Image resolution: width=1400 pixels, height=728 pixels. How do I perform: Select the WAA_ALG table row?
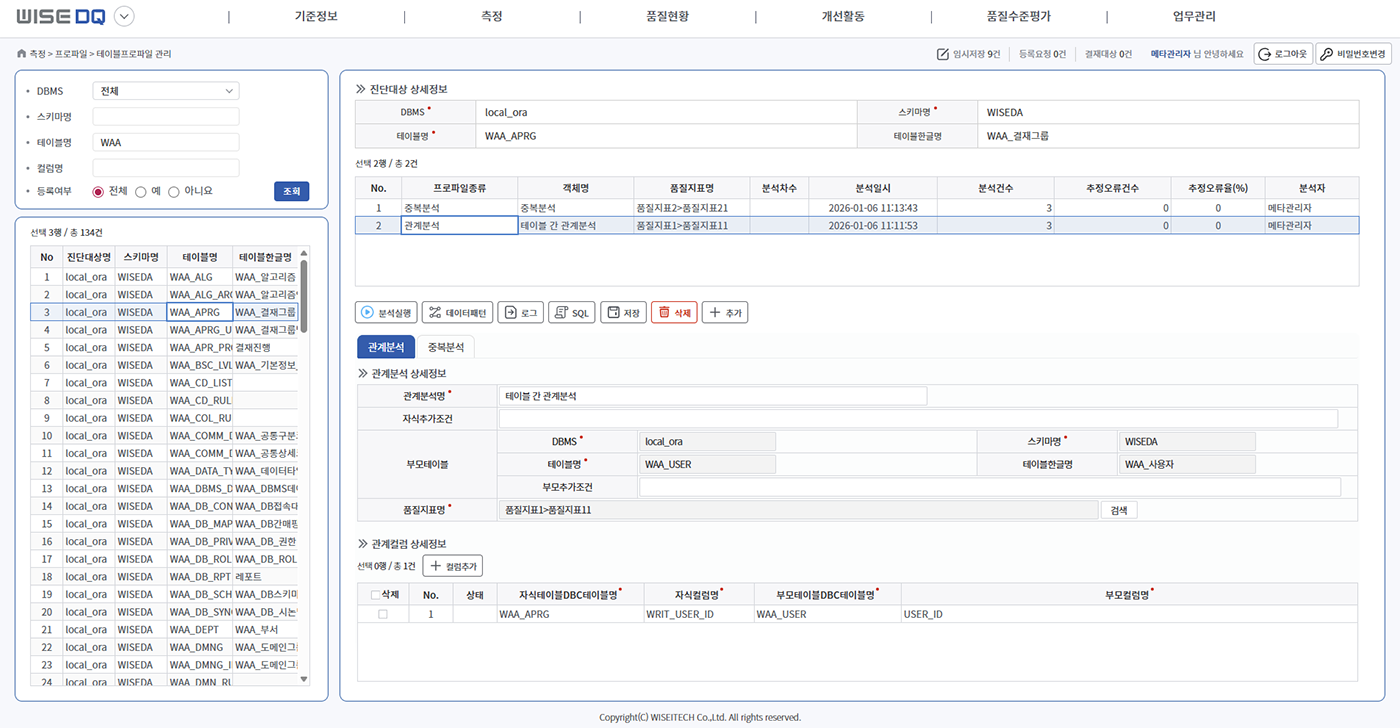point(165,276)
